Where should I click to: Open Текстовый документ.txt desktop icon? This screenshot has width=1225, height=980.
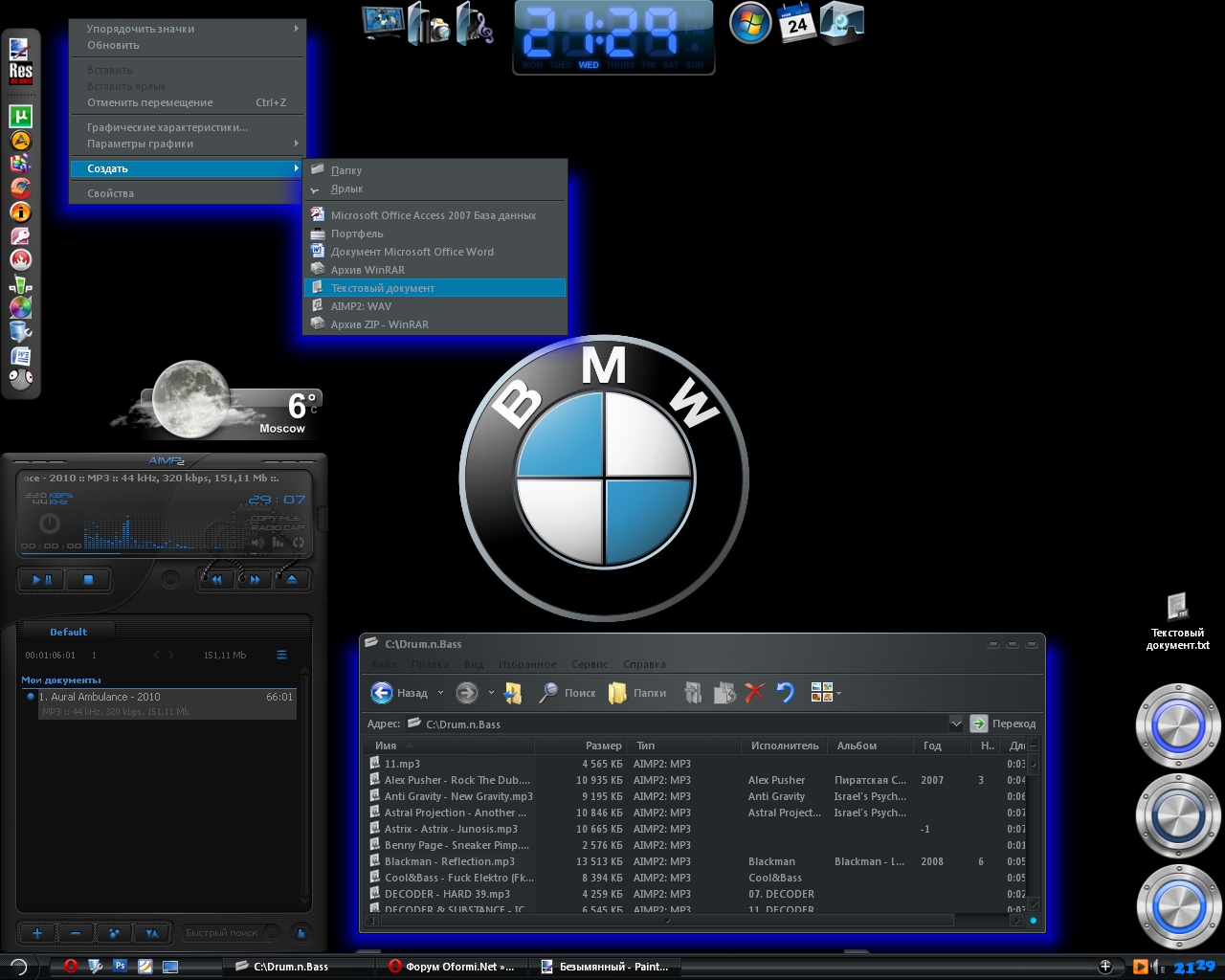pos(1177,622)
